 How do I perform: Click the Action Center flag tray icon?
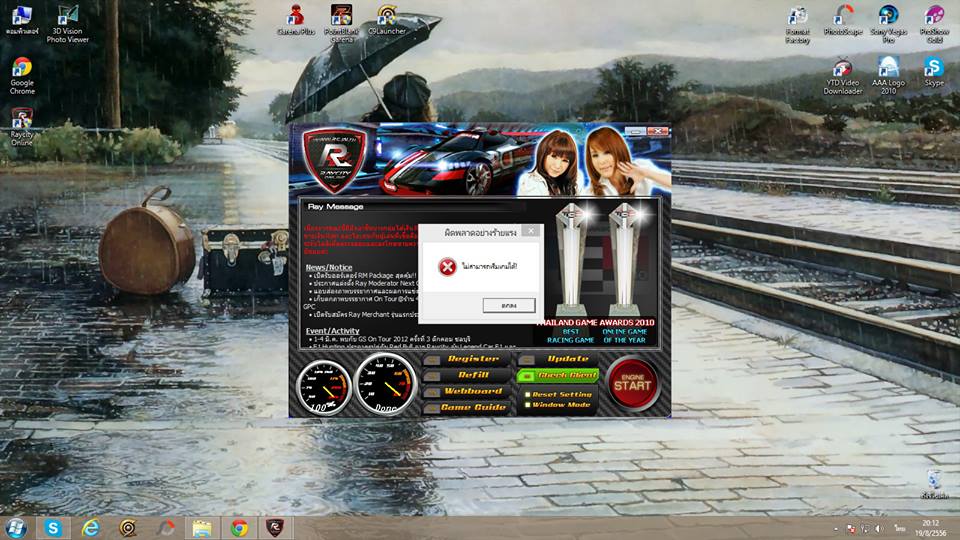click(851, 528)
